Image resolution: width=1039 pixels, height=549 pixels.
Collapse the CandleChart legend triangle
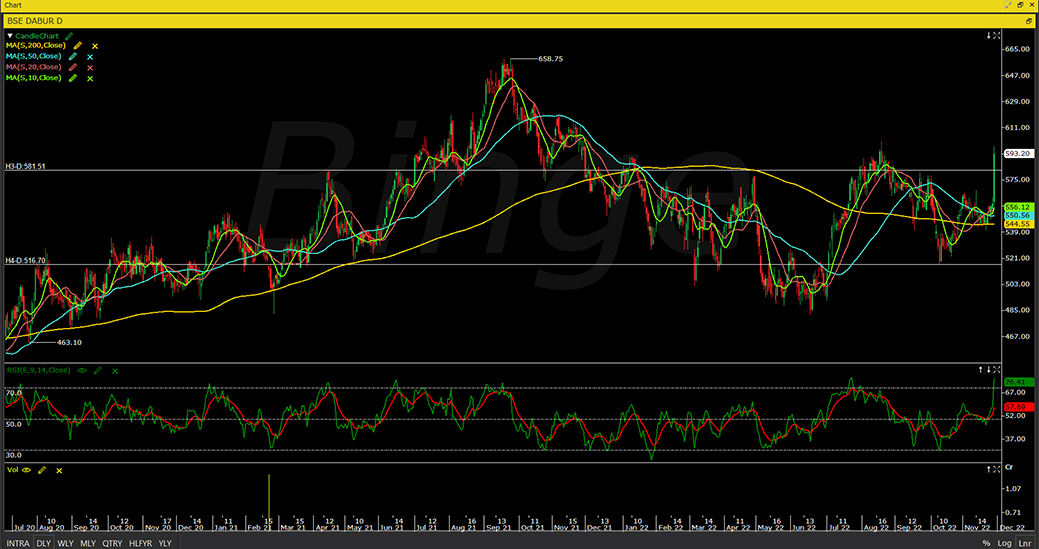coord(10,36)
